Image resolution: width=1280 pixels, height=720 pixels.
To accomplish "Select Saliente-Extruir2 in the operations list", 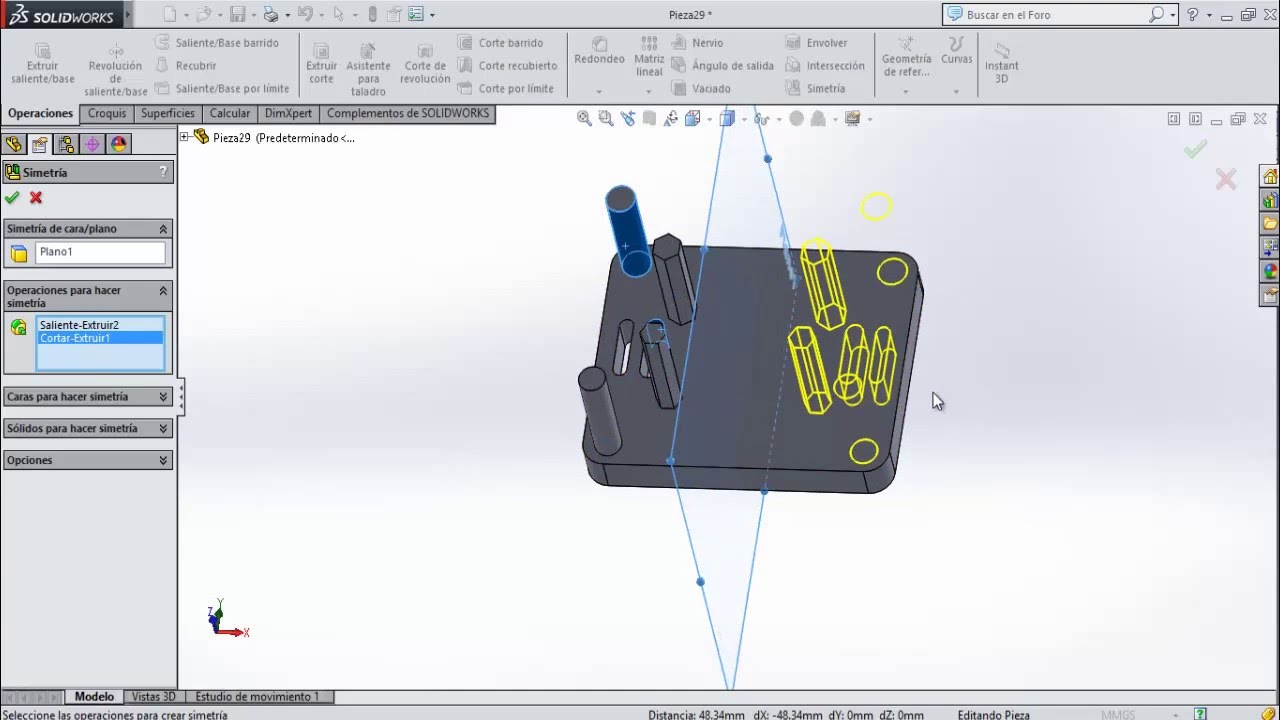I will point(79,325).
